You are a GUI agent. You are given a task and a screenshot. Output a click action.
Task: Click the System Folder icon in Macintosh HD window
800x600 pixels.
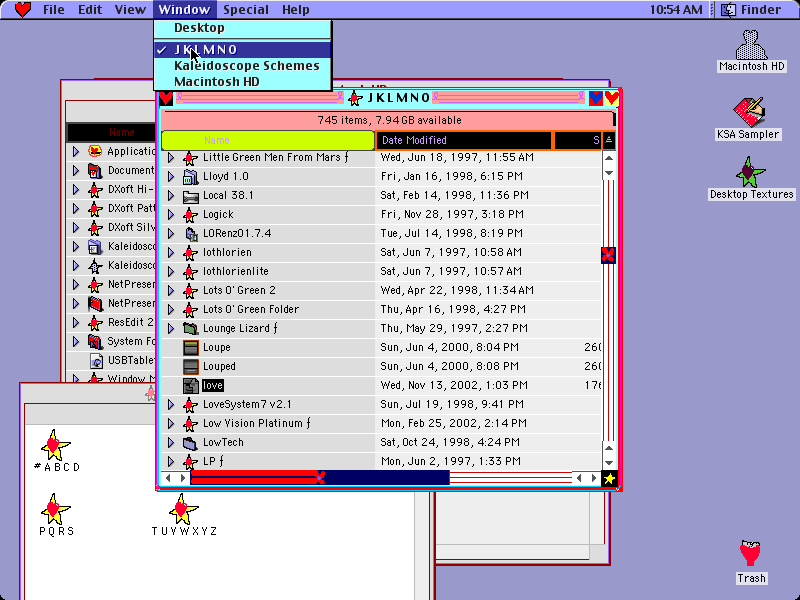(95, 341)
